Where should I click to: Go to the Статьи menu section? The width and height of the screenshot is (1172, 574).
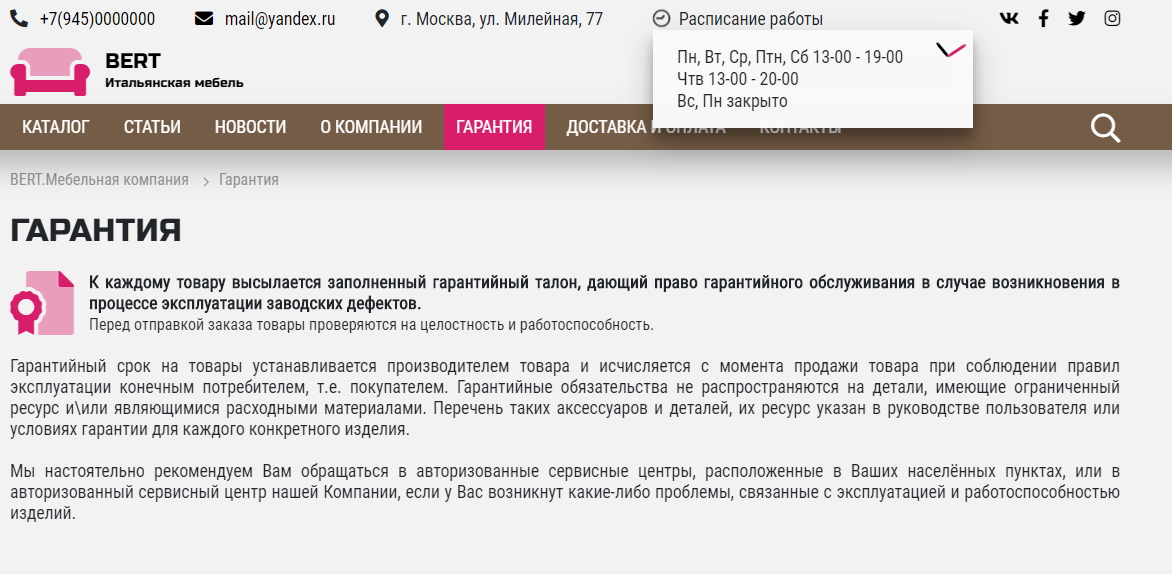pyautogui.click(x=152, y=127)
